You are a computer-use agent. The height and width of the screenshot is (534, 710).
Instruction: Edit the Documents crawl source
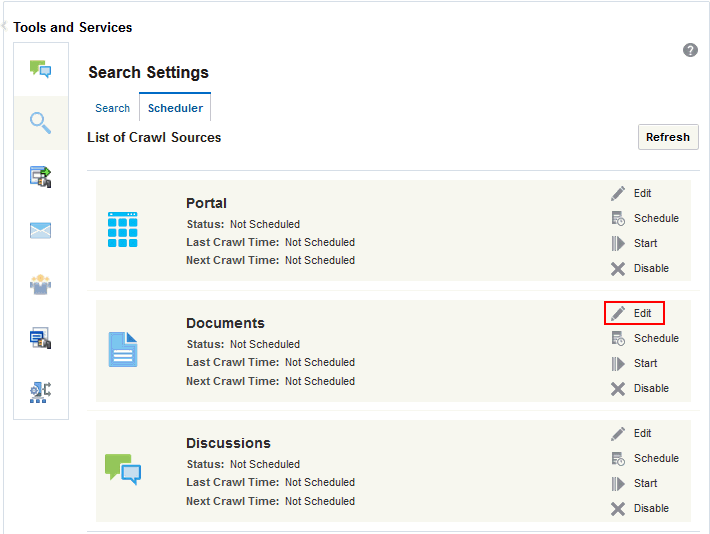point(631,313)
